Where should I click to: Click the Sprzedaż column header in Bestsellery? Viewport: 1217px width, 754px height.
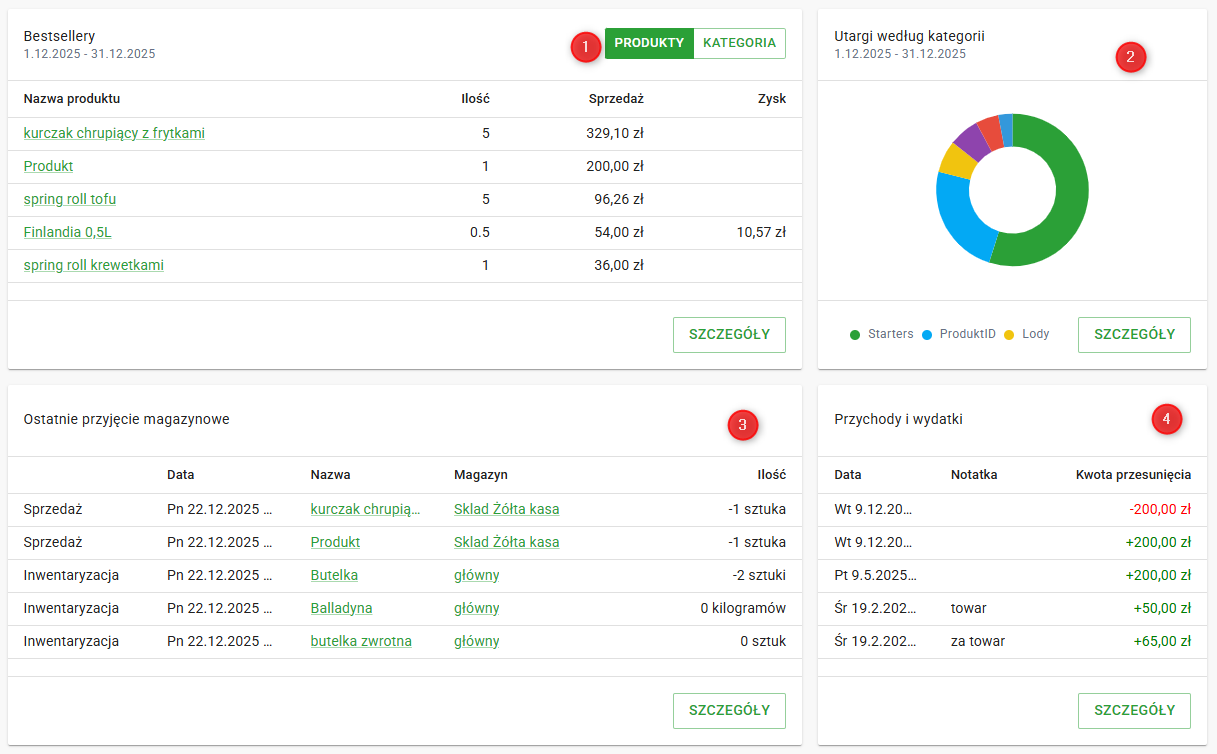(615, 99)
